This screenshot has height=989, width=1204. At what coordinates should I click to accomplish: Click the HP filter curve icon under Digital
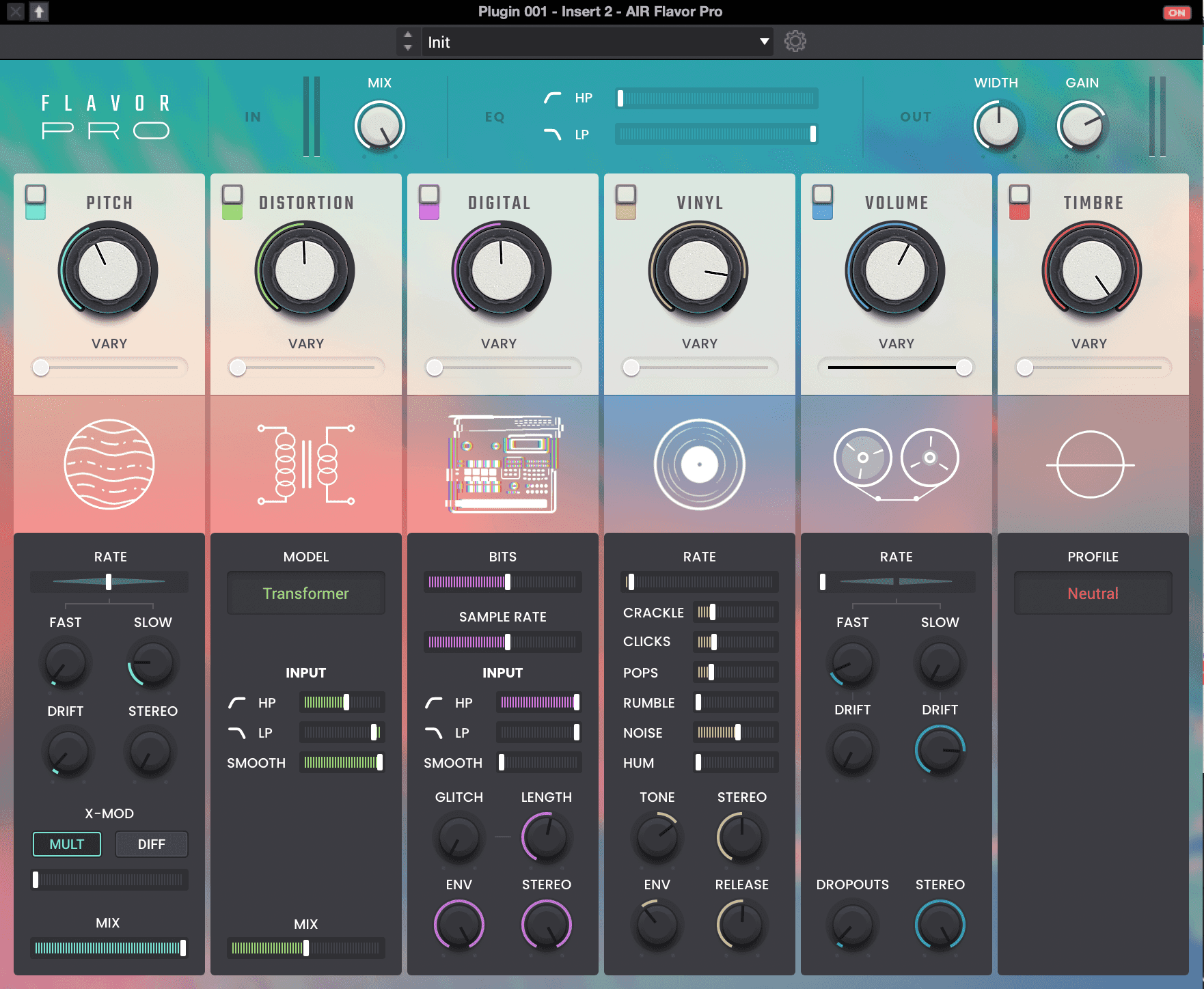coord(433,702)
